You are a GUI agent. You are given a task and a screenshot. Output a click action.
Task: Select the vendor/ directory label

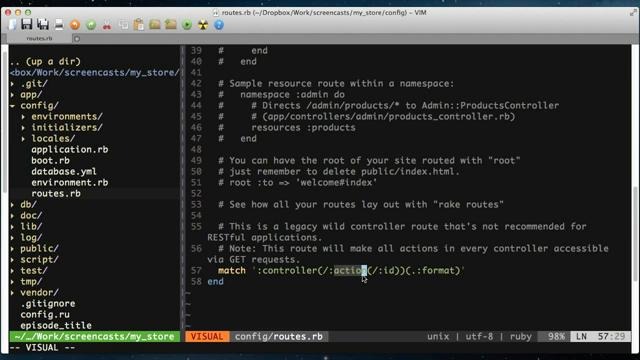pyautogui.click(x=39, y=293)
